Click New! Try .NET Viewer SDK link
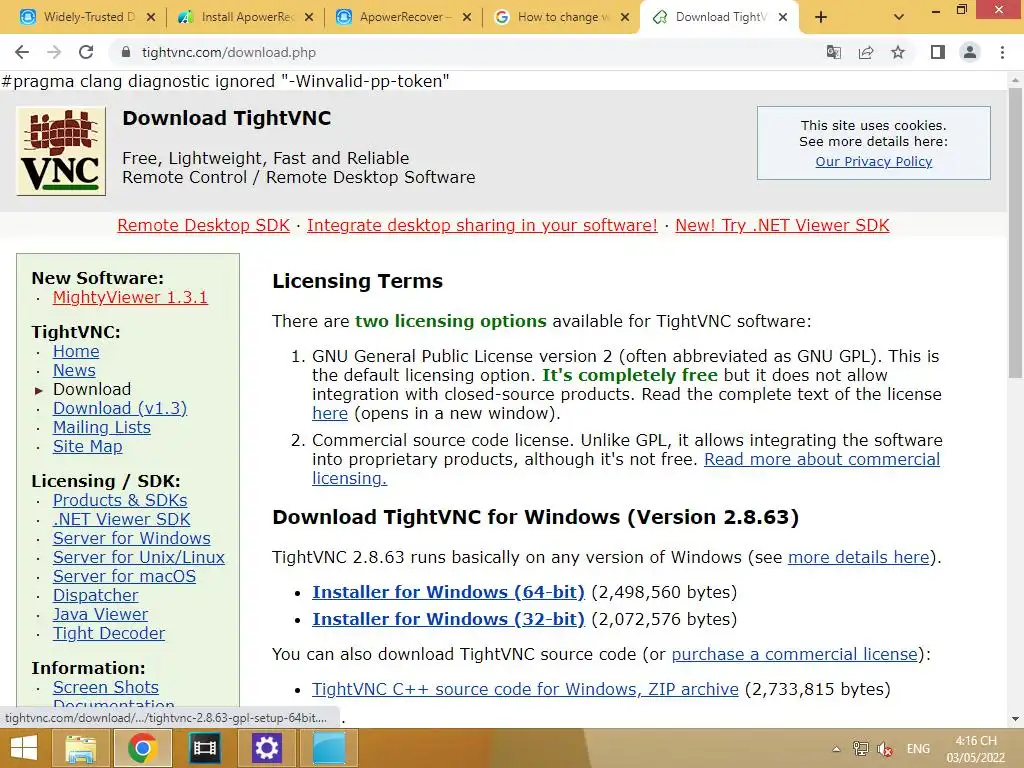This screenshot has height=768, width=1024. [x=782, y=225]
